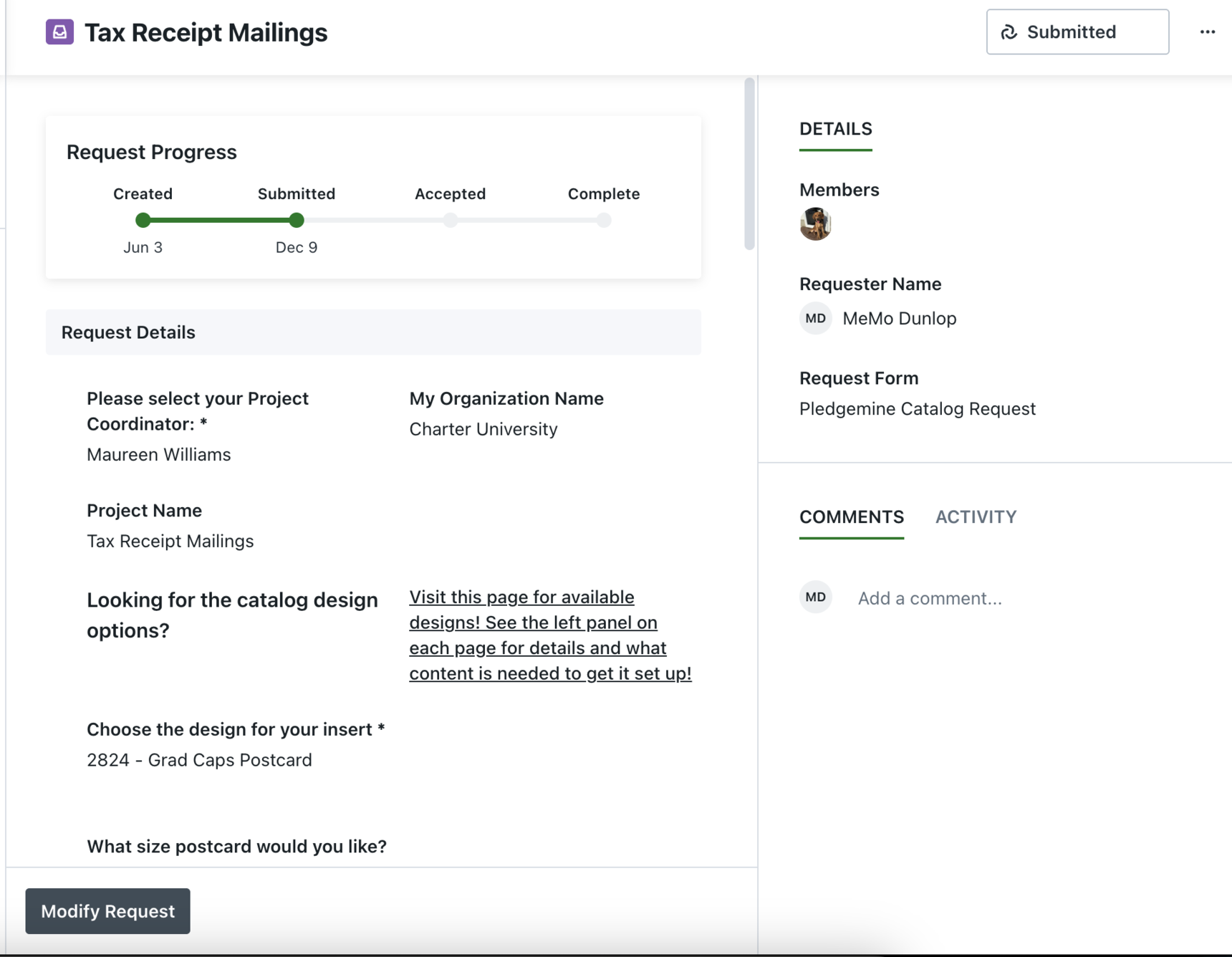Click the Add a comment field

tap(930, 598)
